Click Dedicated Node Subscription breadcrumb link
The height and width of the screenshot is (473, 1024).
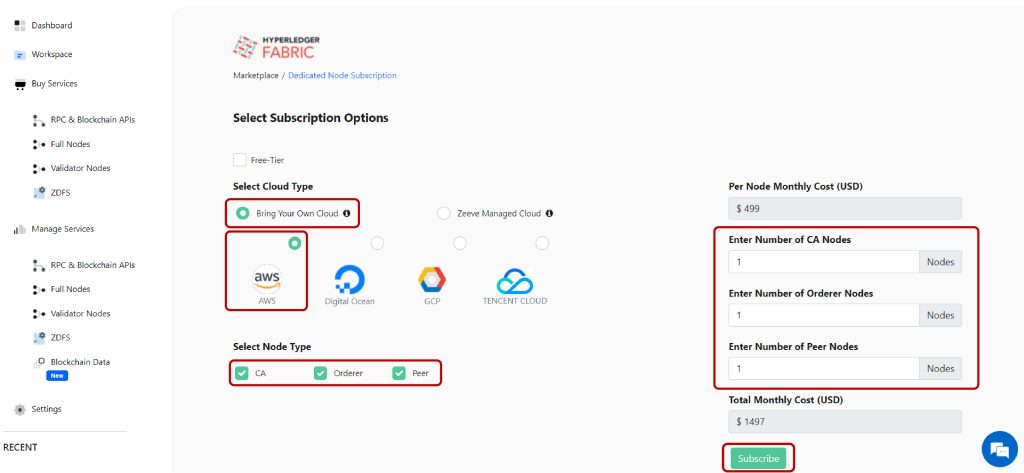point(342,75)
